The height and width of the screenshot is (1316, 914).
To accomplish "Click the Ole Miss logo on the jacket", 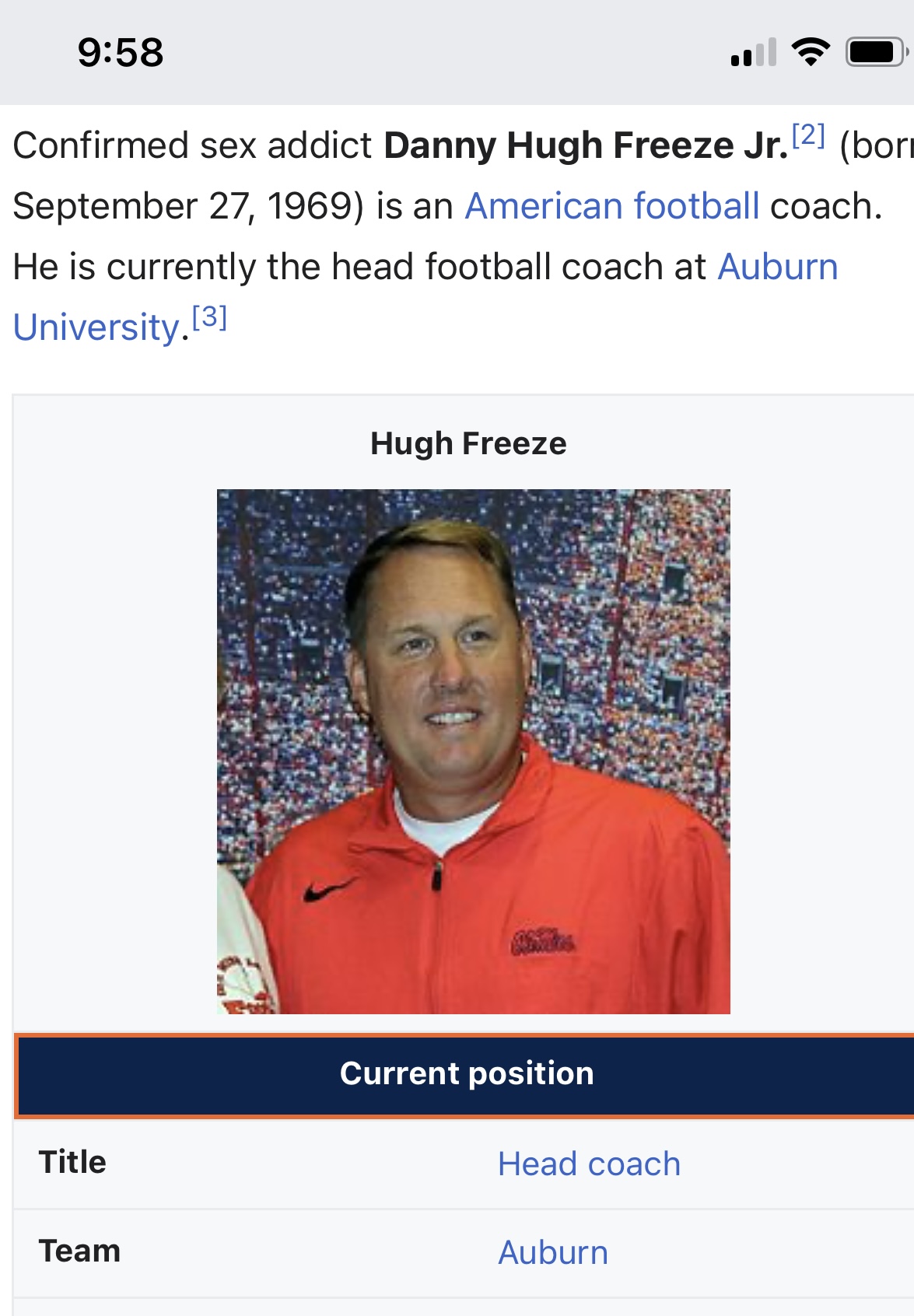I will [542, 942].
